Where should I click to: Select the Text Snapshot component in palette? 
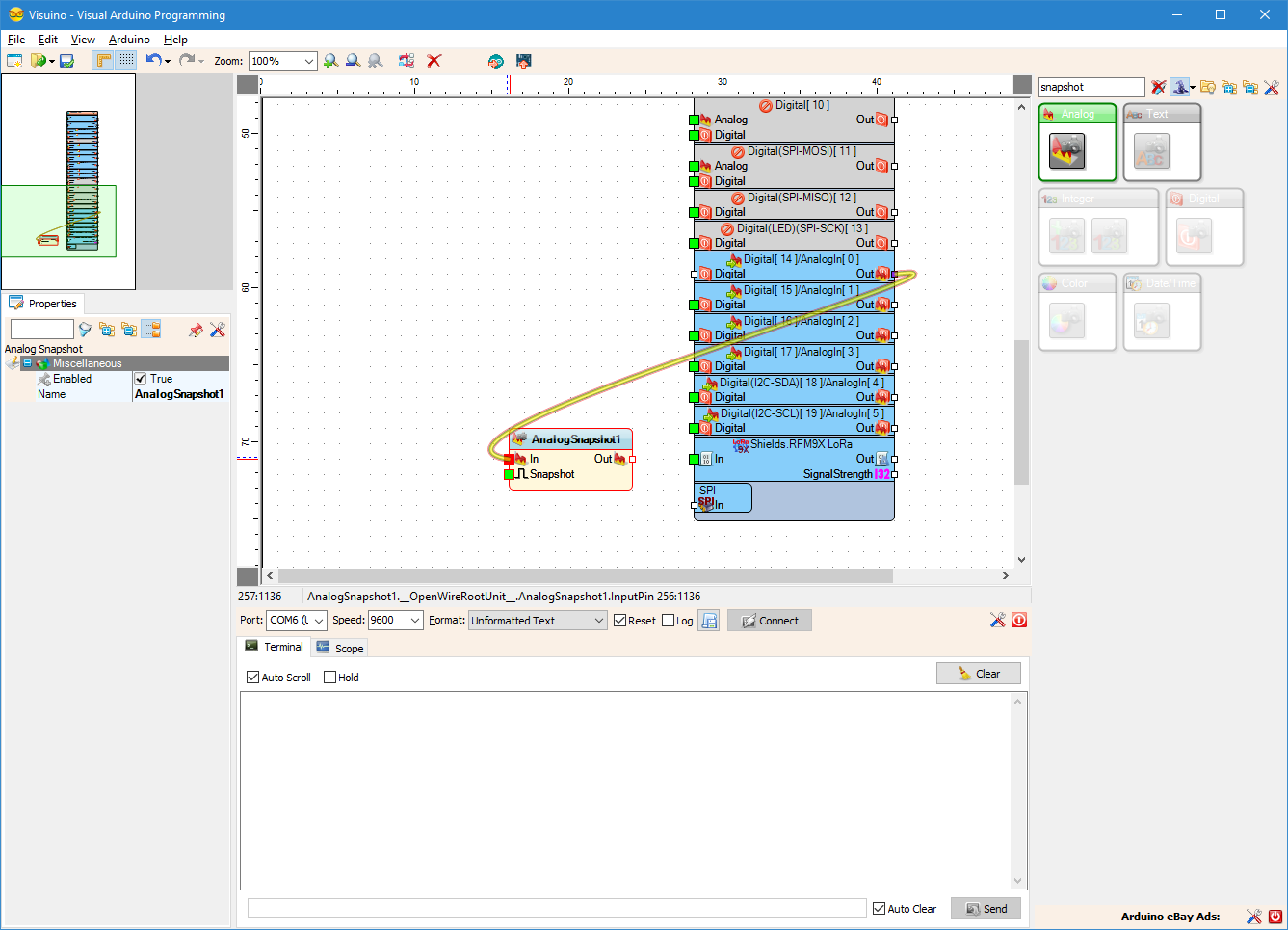coord(1151,151)
